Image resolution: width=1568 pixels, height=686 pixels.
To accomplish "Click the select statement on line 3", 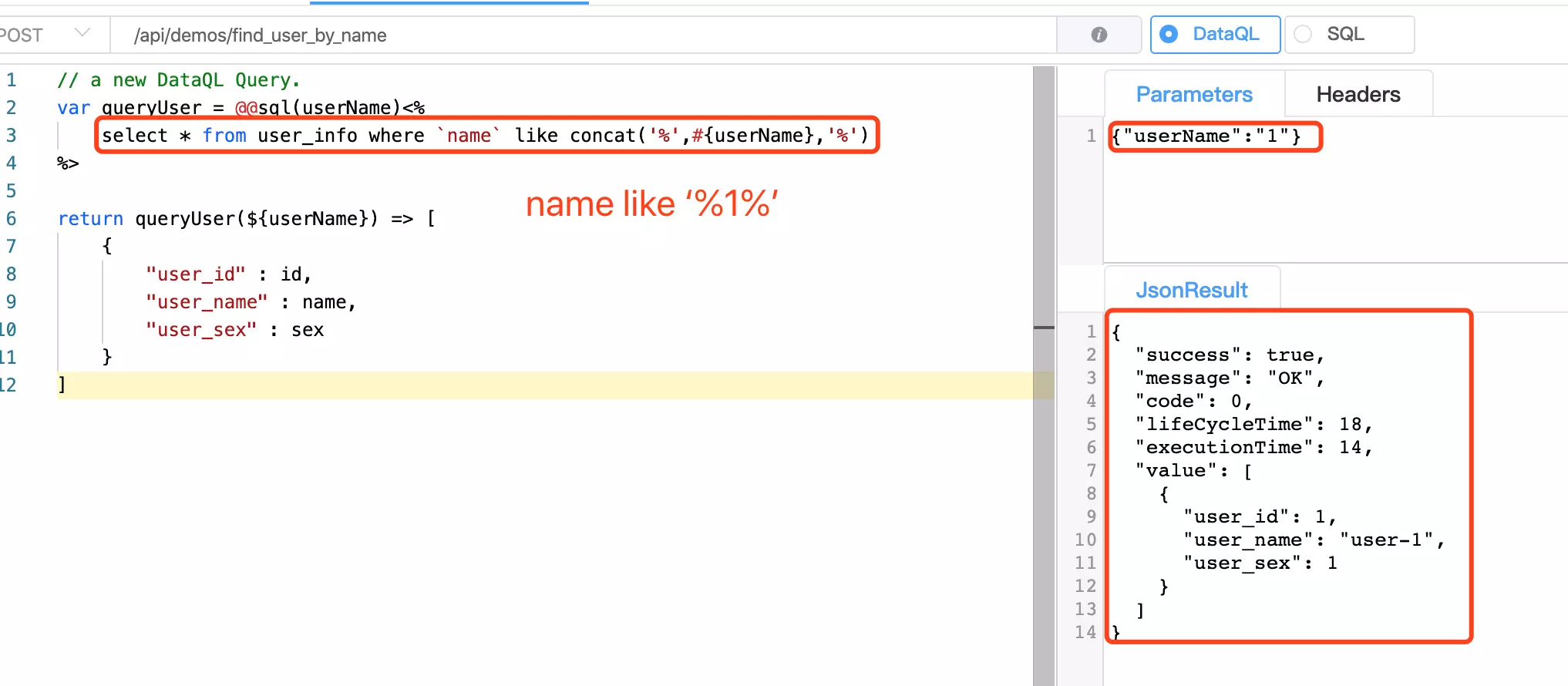I will coord(485,136).
